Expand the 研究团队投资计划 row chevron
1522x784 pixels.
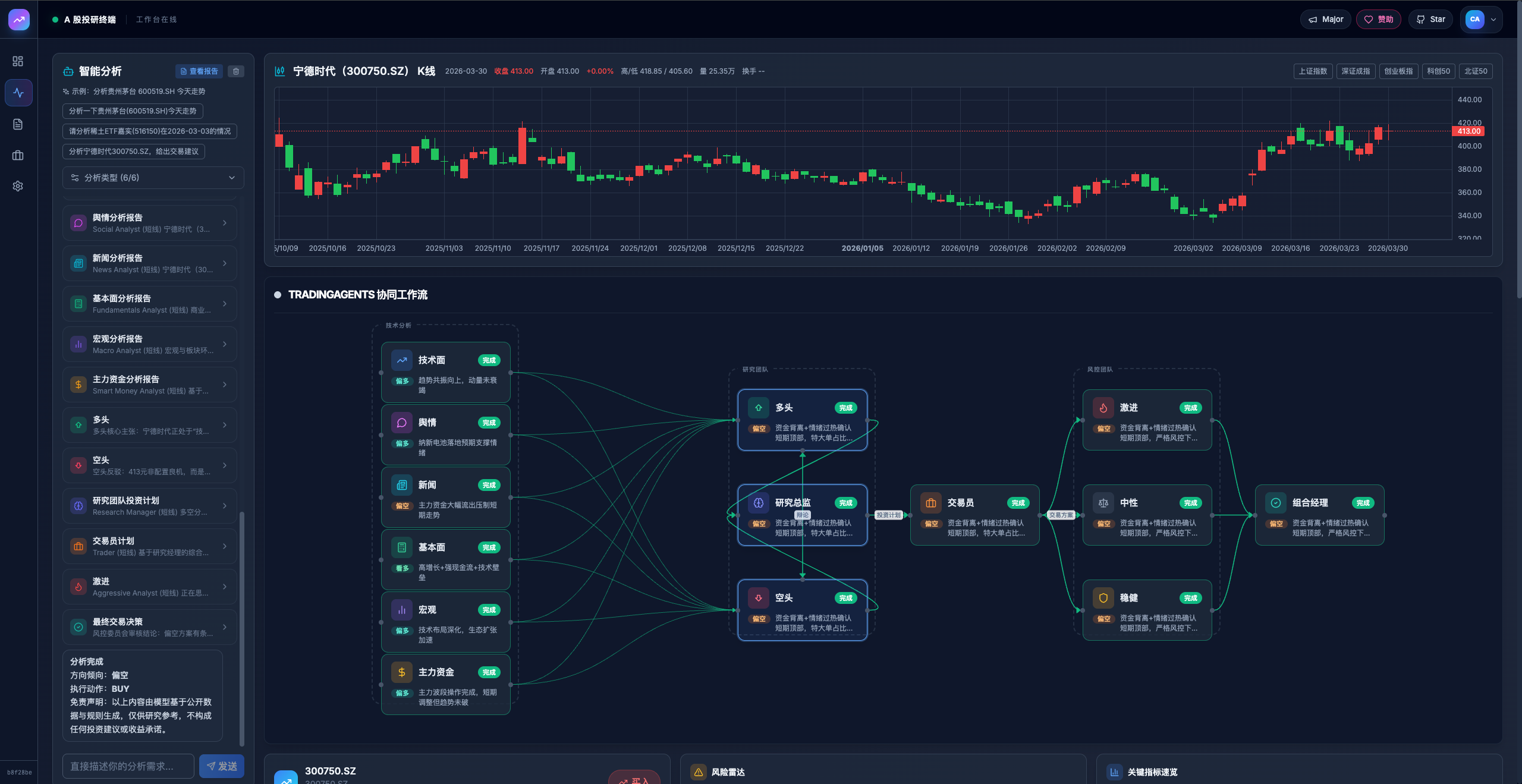pos(225,506)
